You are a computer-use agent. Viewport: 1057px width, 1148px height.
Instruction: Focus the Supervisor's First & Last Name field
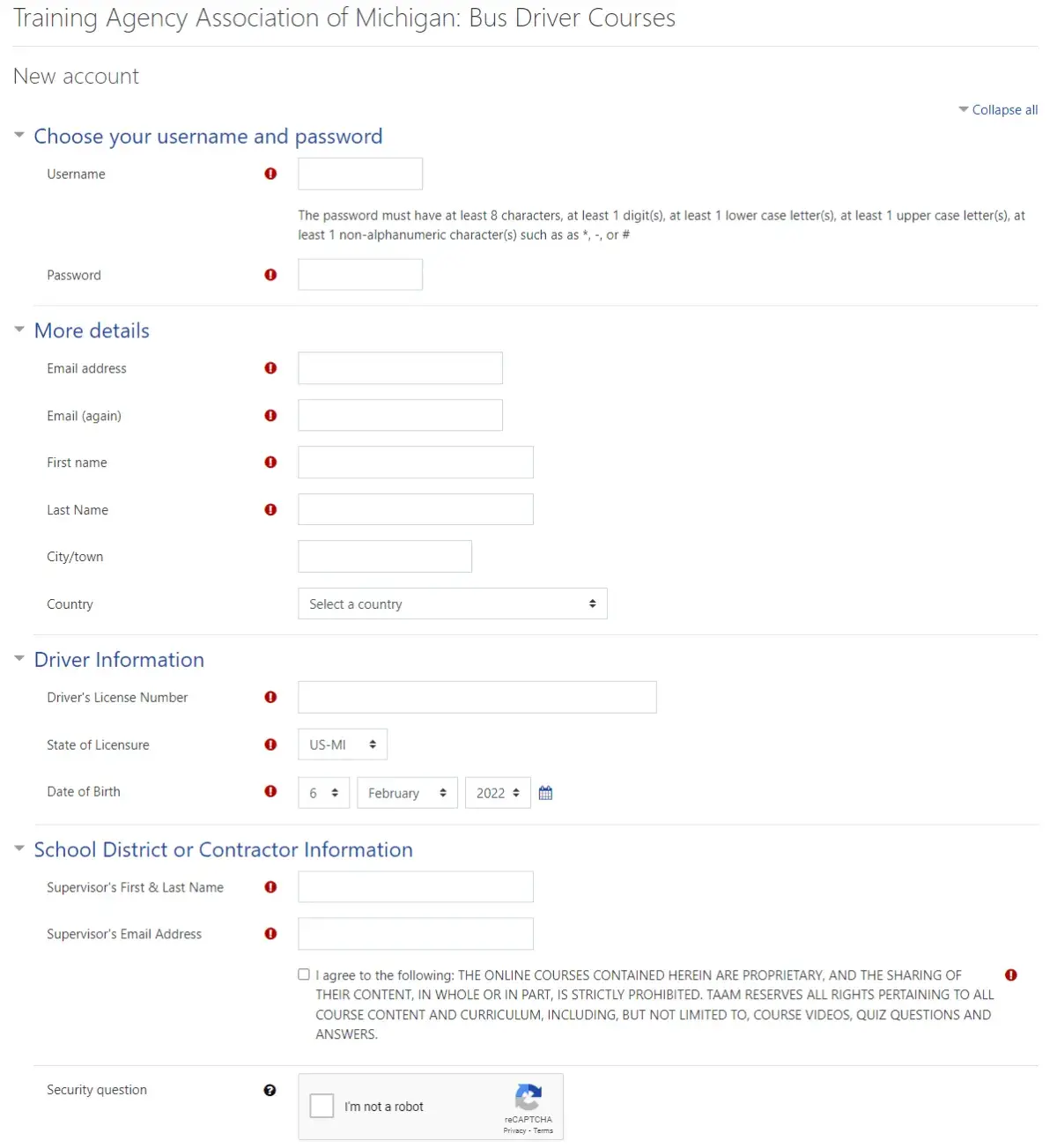point(415,887)
